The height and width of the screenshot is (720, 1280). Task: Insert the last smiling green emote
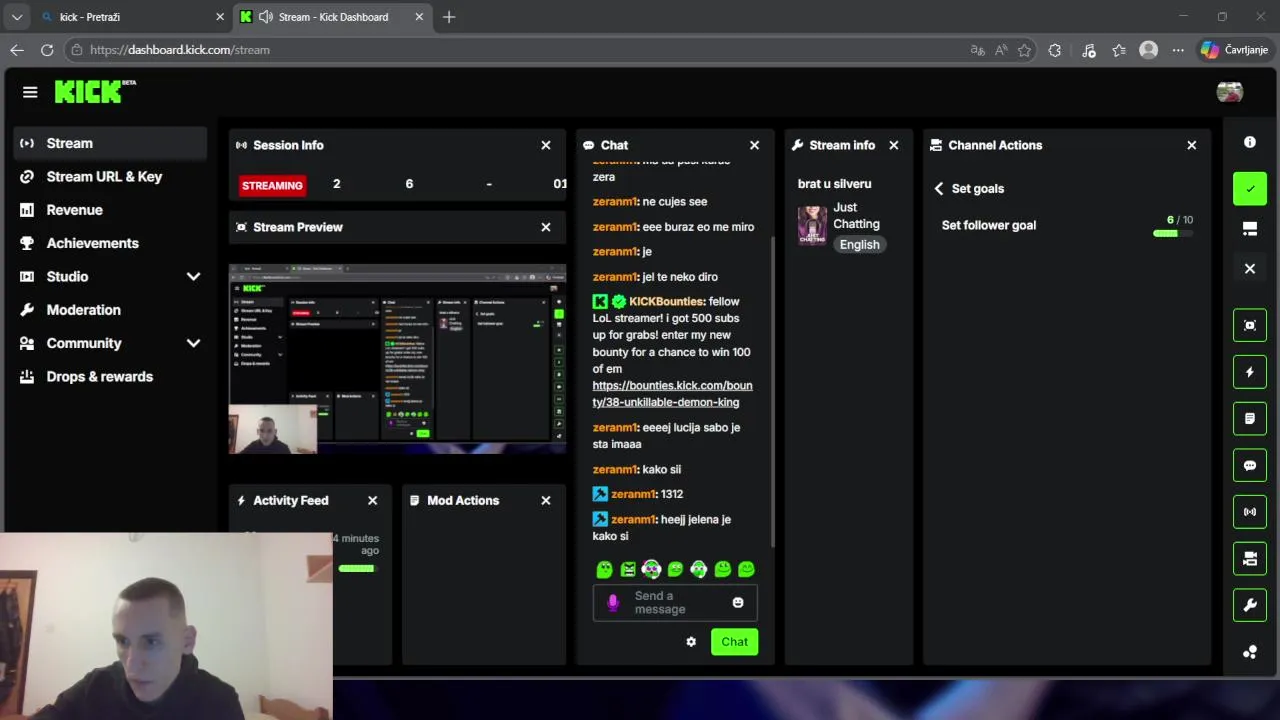[x=746, y=569]
